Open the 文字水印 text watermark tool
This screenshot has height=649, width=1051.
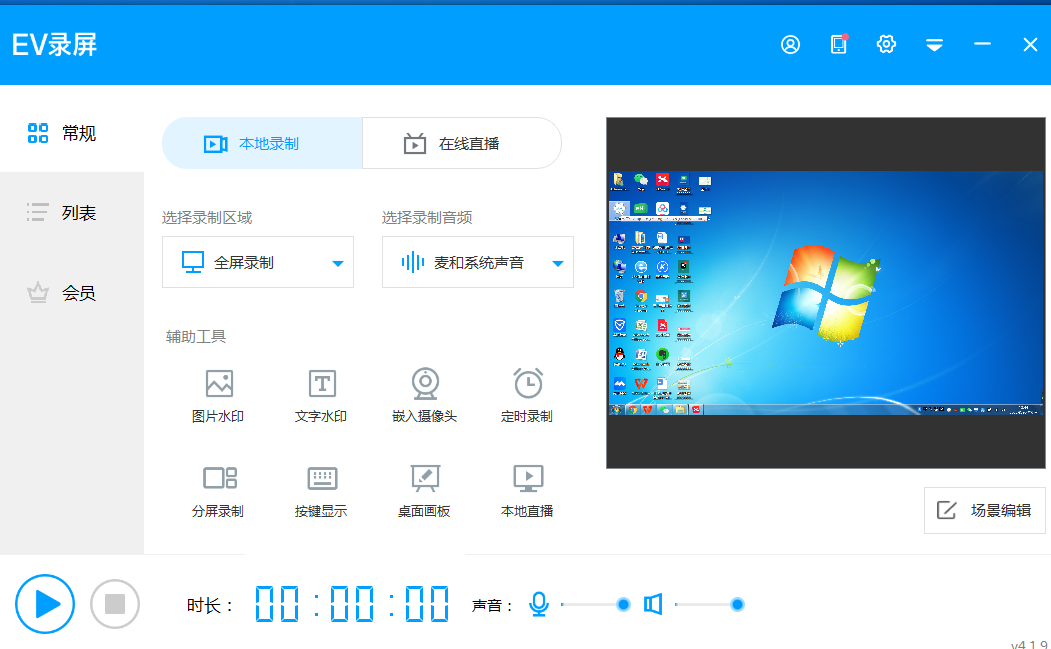(x=321, y=396)
